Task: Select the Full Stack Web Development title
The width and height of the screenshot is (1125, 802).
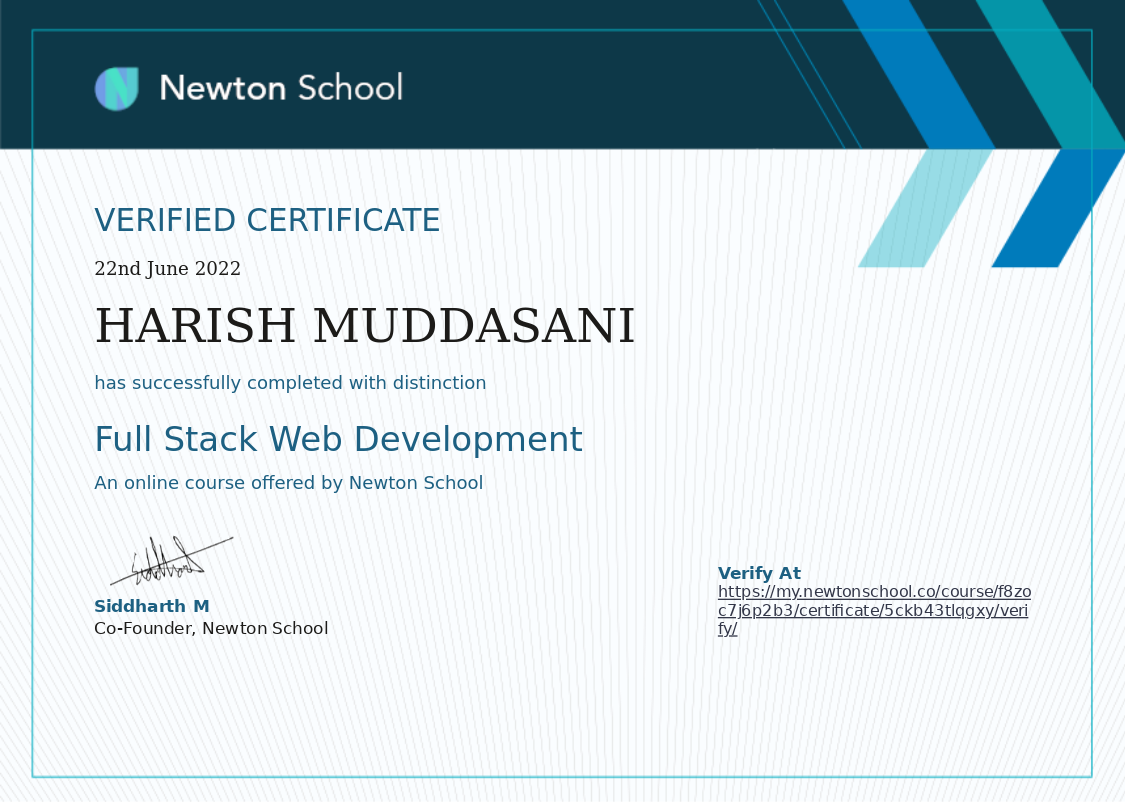Action: tap(338, 439)
